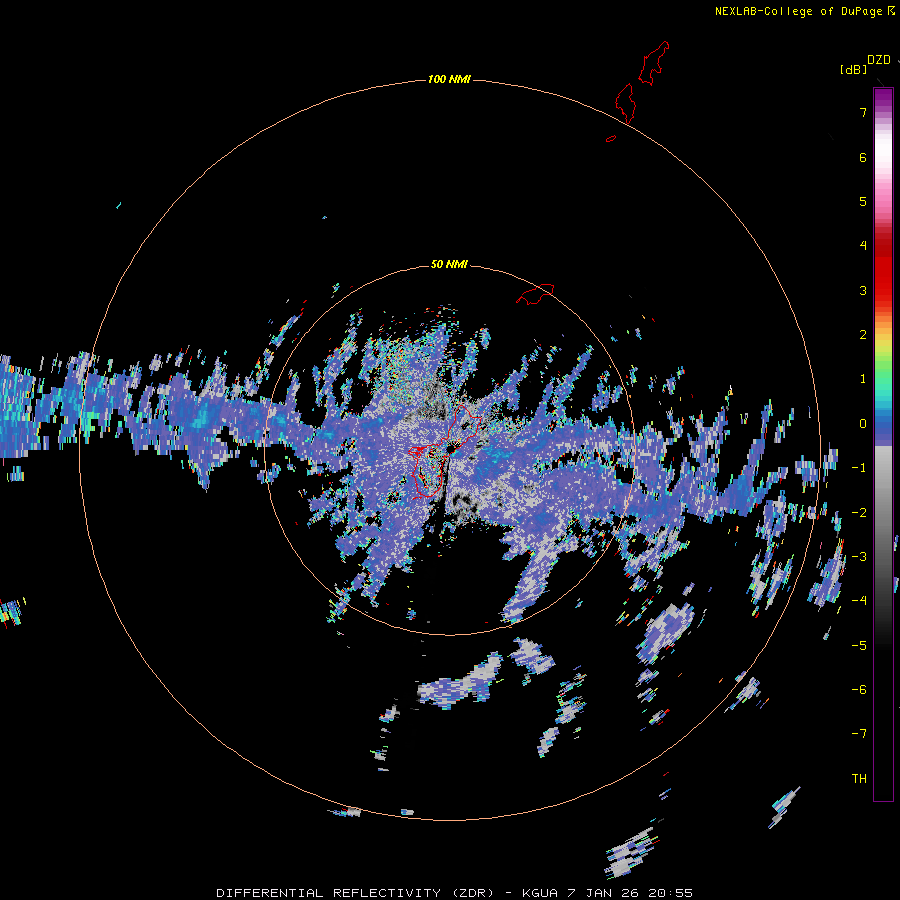This screenshot has height=900, width=900.
Task: Click the [dB] units label
Action: coord(853,70)
